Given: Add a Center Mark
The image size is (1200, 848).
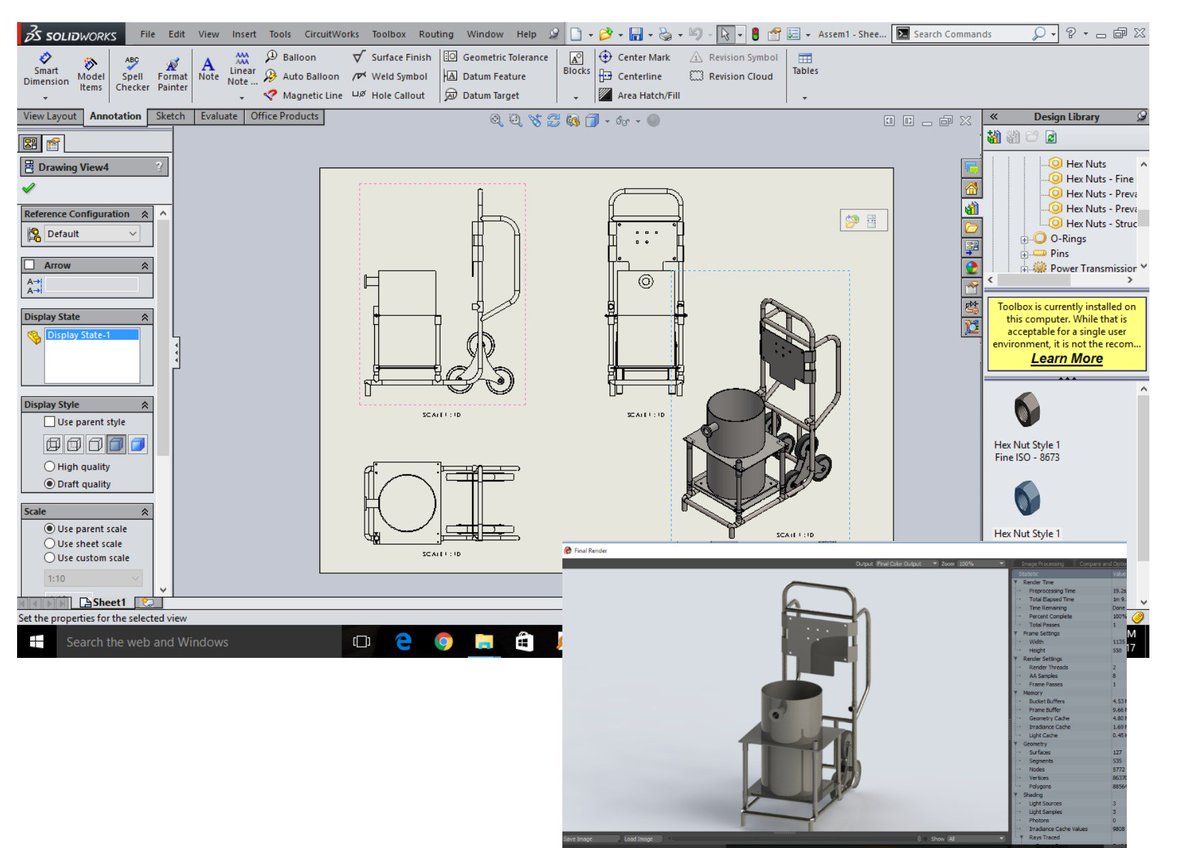Looking at the screenshot, I should (634, 57).
